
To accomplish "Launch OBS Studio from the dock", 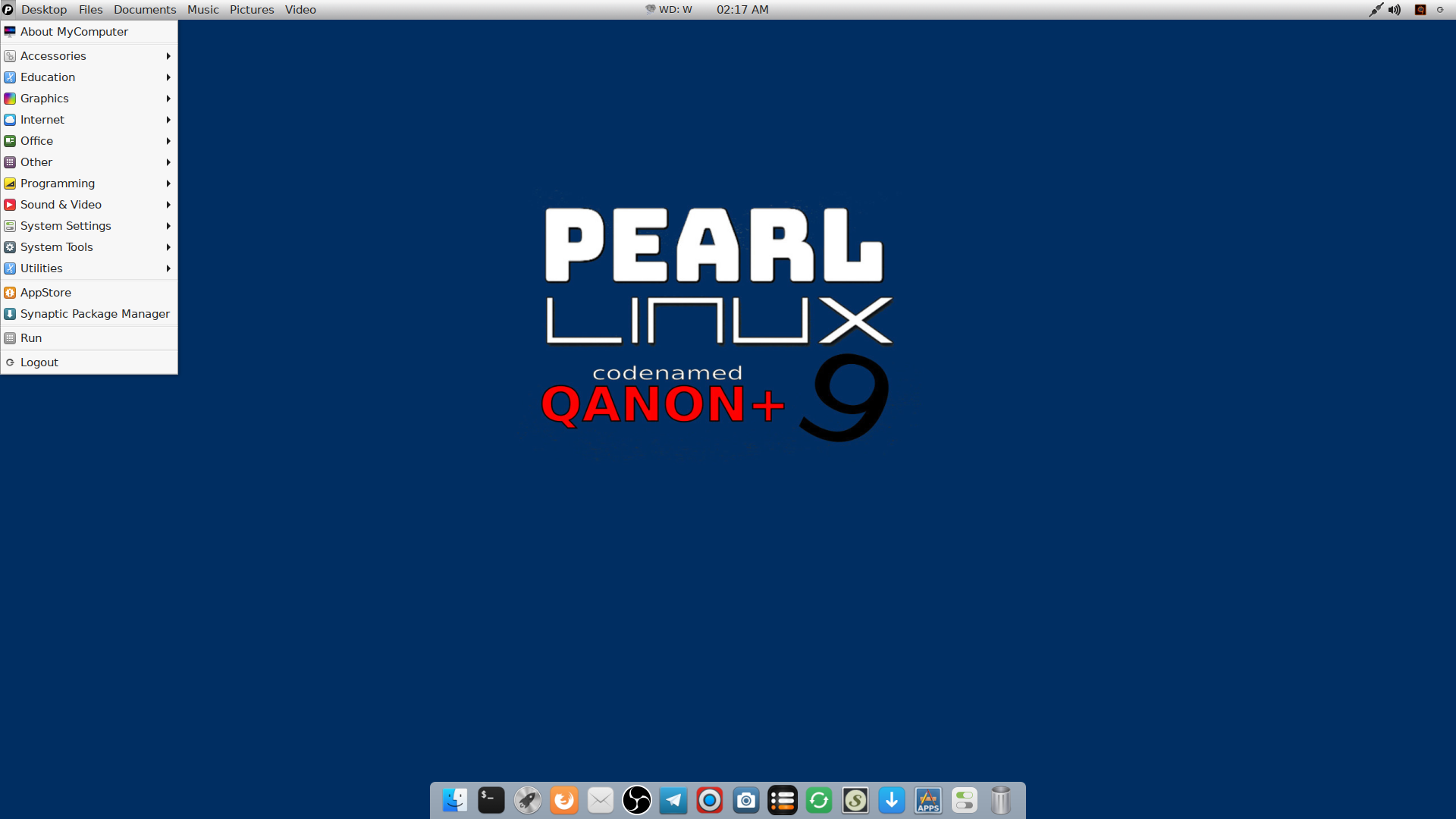I will (x=637, y=800).
